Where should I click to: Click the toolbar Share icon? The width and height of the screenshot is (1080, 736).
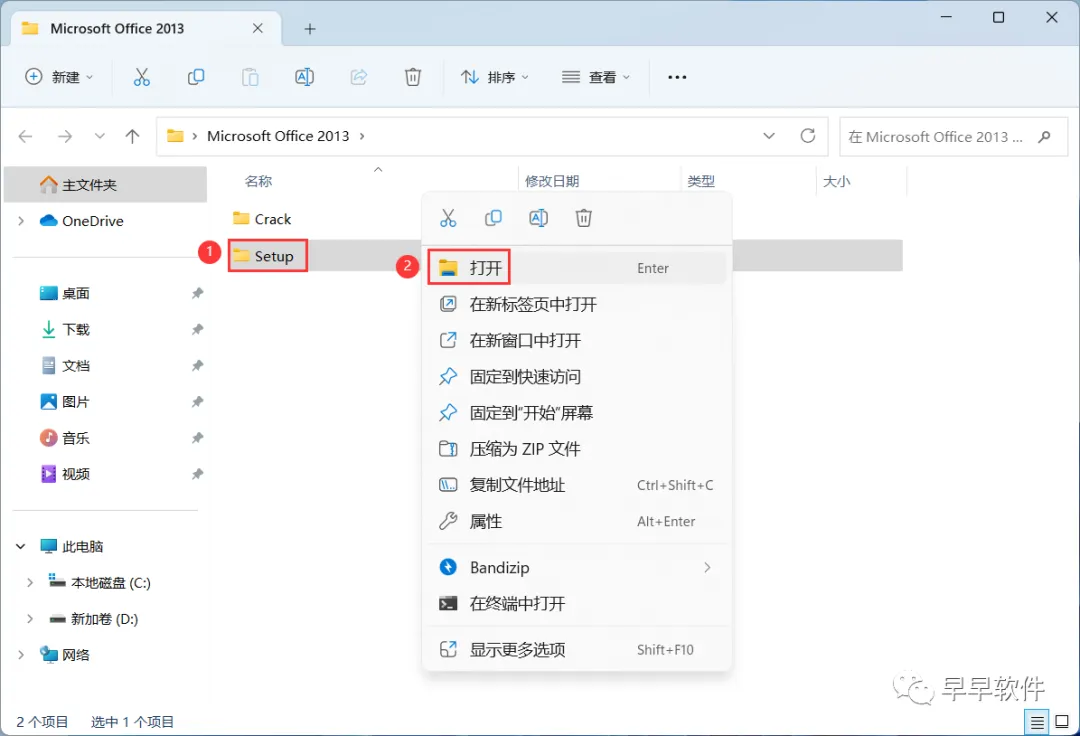pos(359,77)
